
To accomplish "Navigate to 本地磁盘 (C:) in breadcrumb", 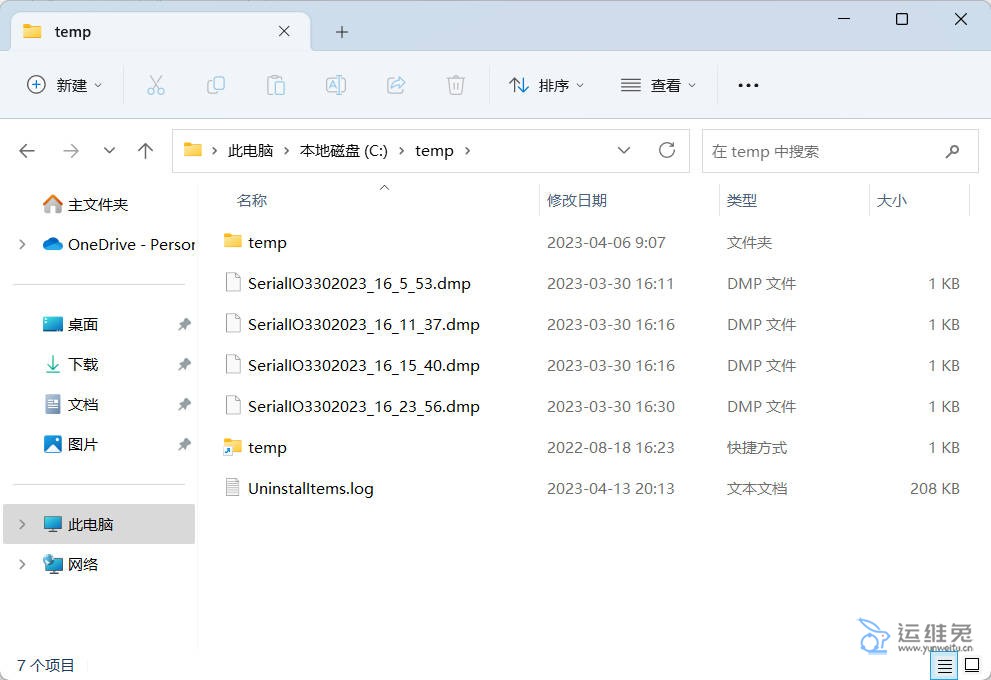I will [x=343, y=151].
